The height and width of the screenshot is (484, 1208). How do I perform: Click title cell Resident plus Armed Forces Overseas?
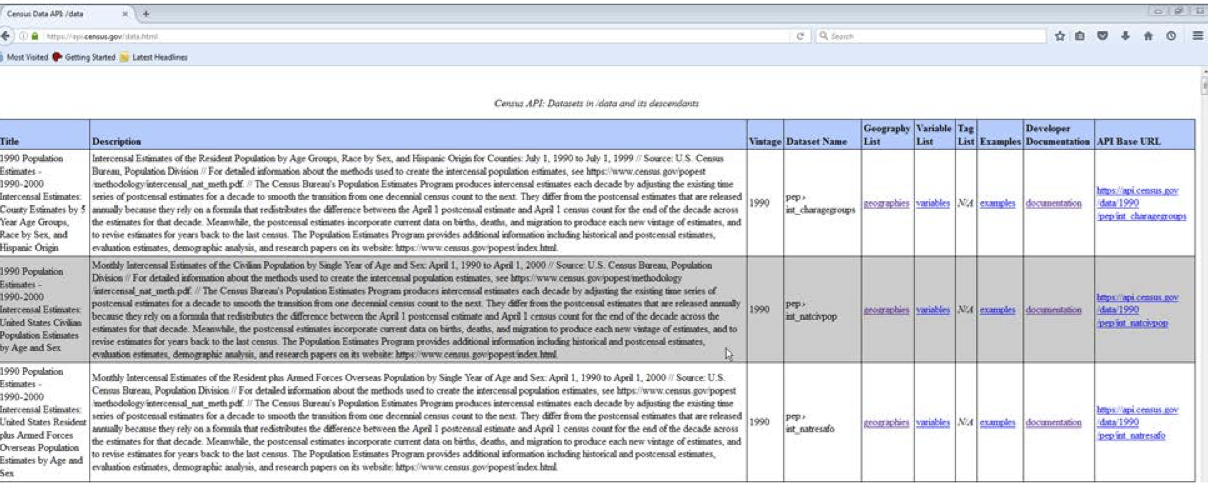click(x=43, y=423)
